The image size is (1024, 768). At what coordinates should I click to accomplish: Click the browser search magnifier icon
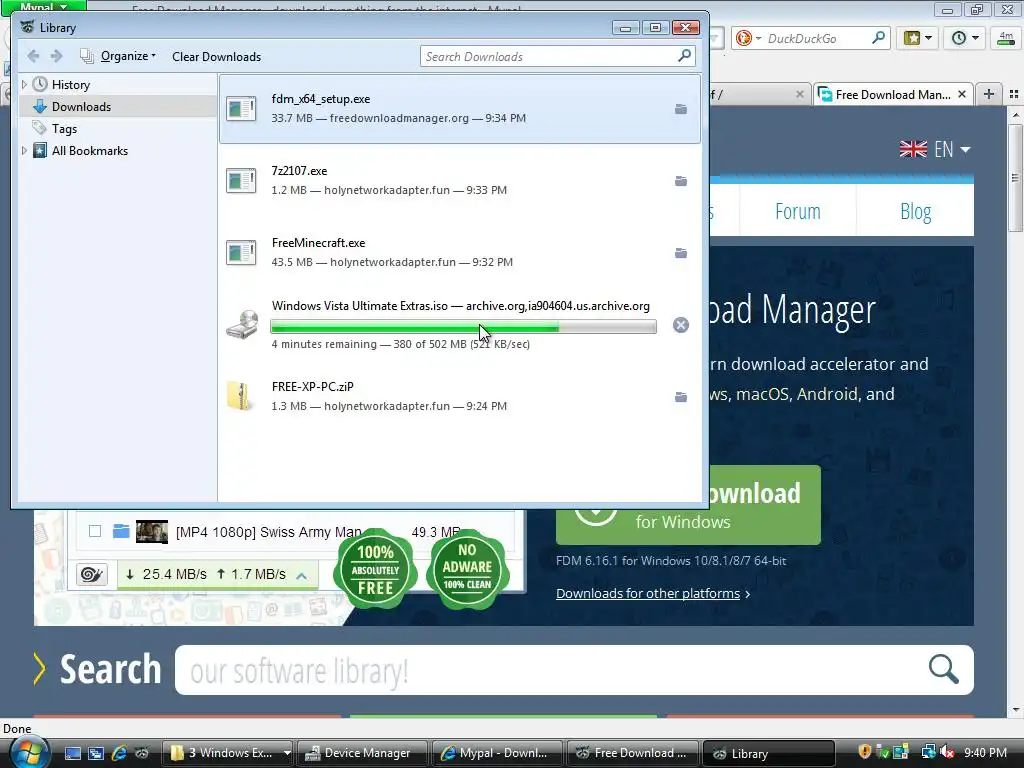click(878, 38)
